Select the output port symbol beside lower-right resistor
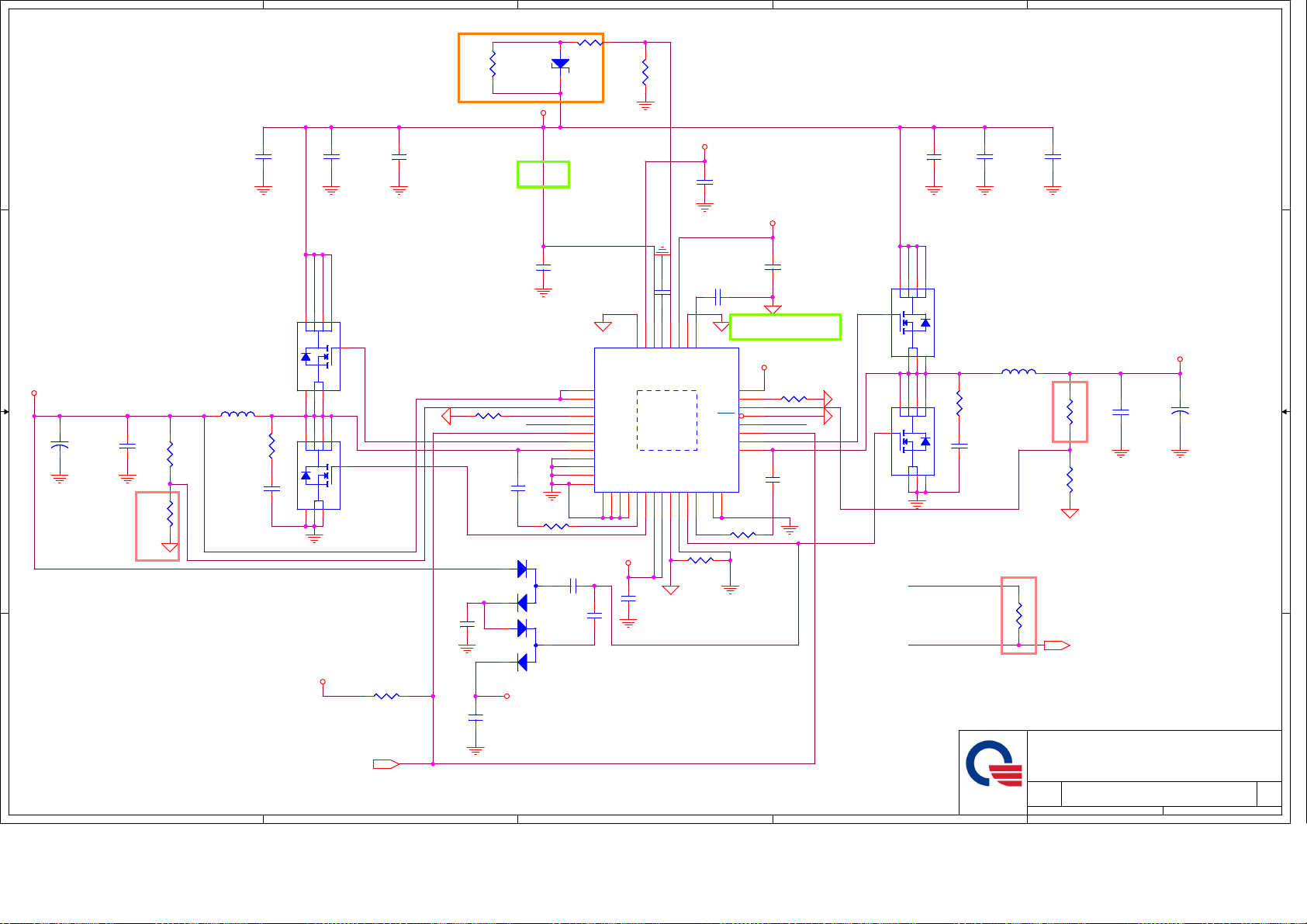This screenshot has height=924, width=1307. [x=1057, y=645]
